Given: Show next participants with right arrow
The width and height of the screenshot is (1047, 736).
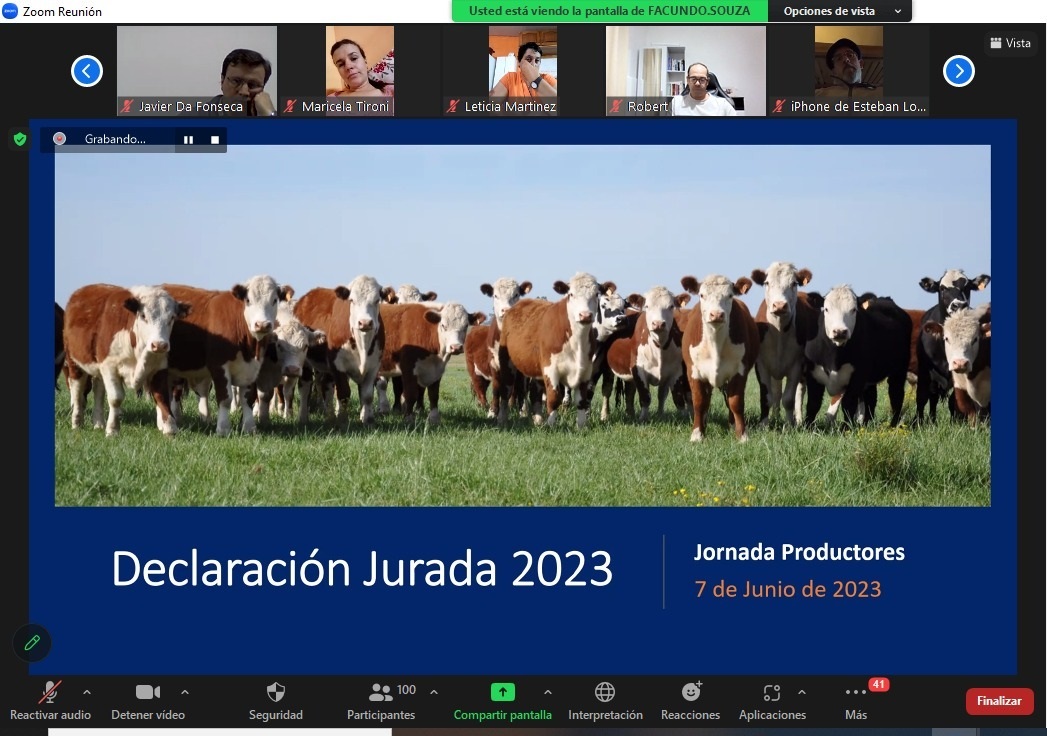Looking at the screenshot, I should pyautogui.click(x=958, y=71).
